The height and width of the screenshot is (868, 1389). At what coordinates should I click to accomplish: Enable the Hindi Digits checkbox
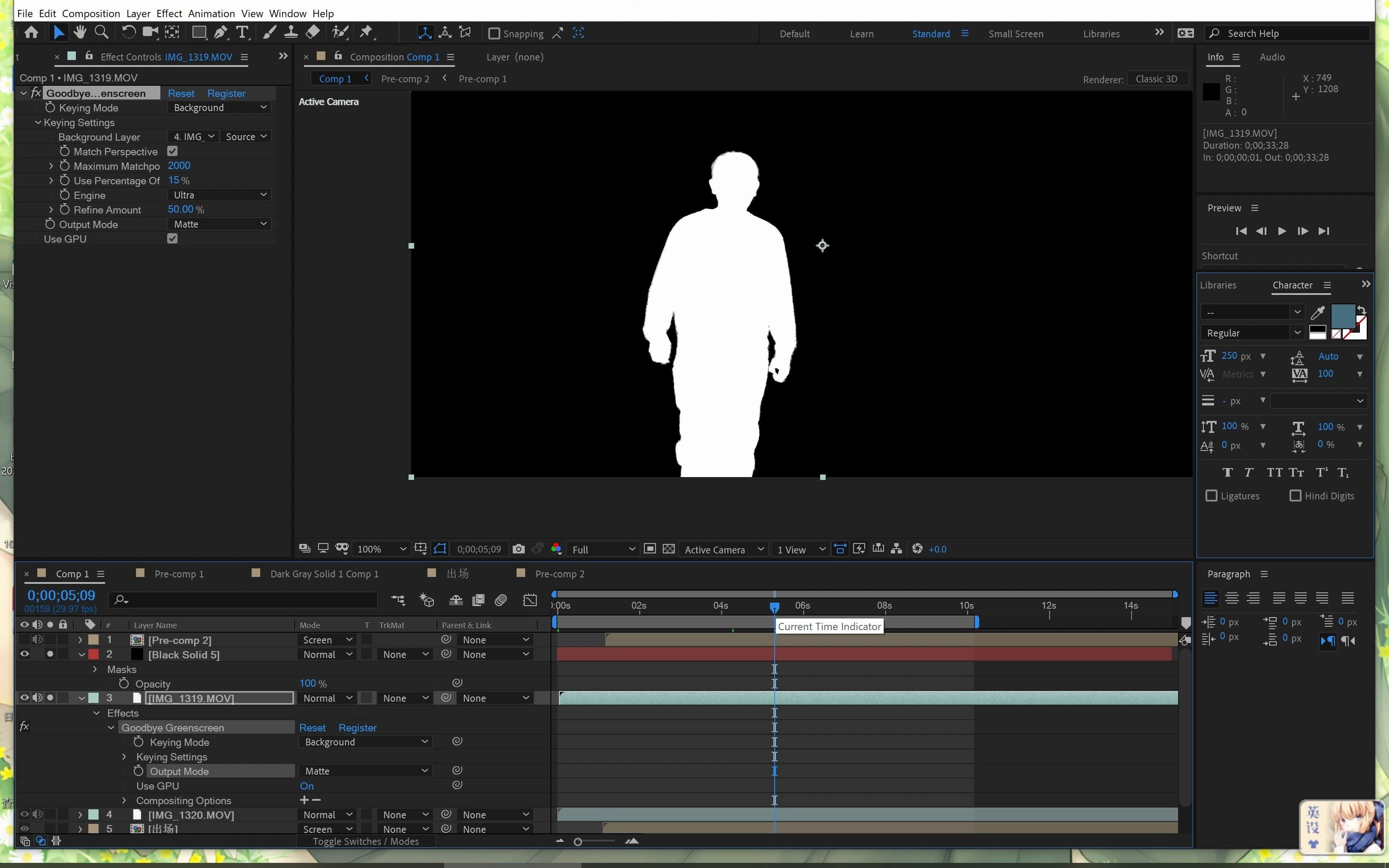(x=1296, y=496)
